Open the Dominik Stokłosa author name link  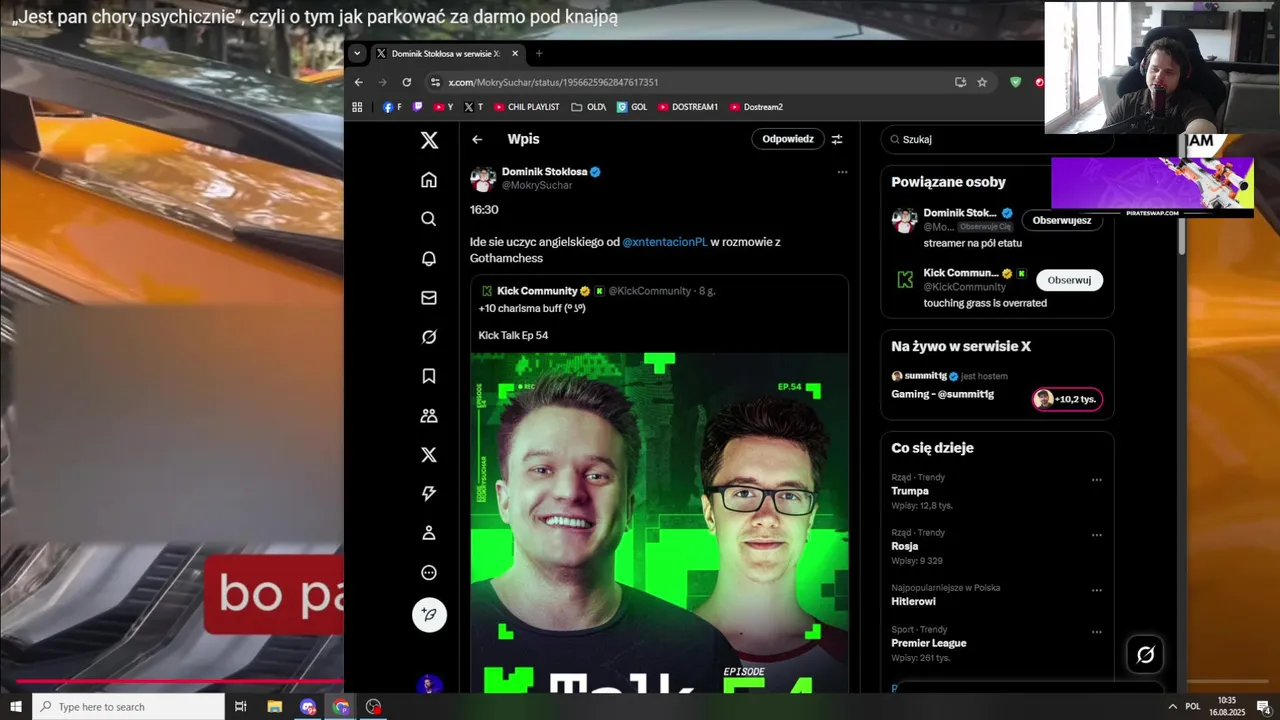point(545,172)
